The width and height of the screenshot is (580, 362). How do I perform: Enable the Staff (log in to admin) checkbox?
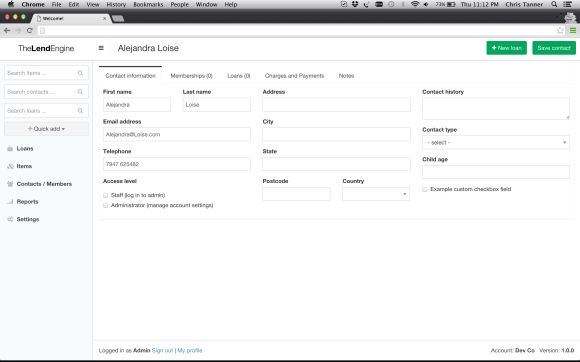click(105, 195)
